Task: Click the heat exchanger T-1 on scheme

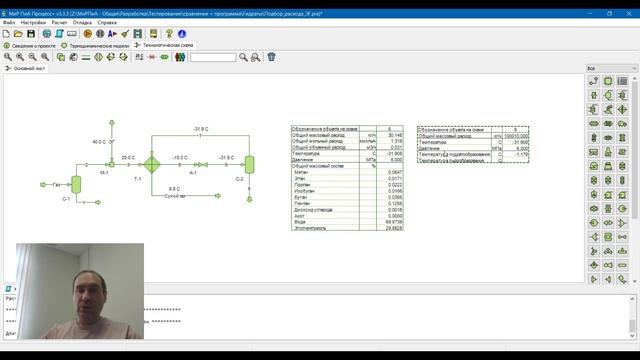Action: pyautogui.click(x=152, y=164)
